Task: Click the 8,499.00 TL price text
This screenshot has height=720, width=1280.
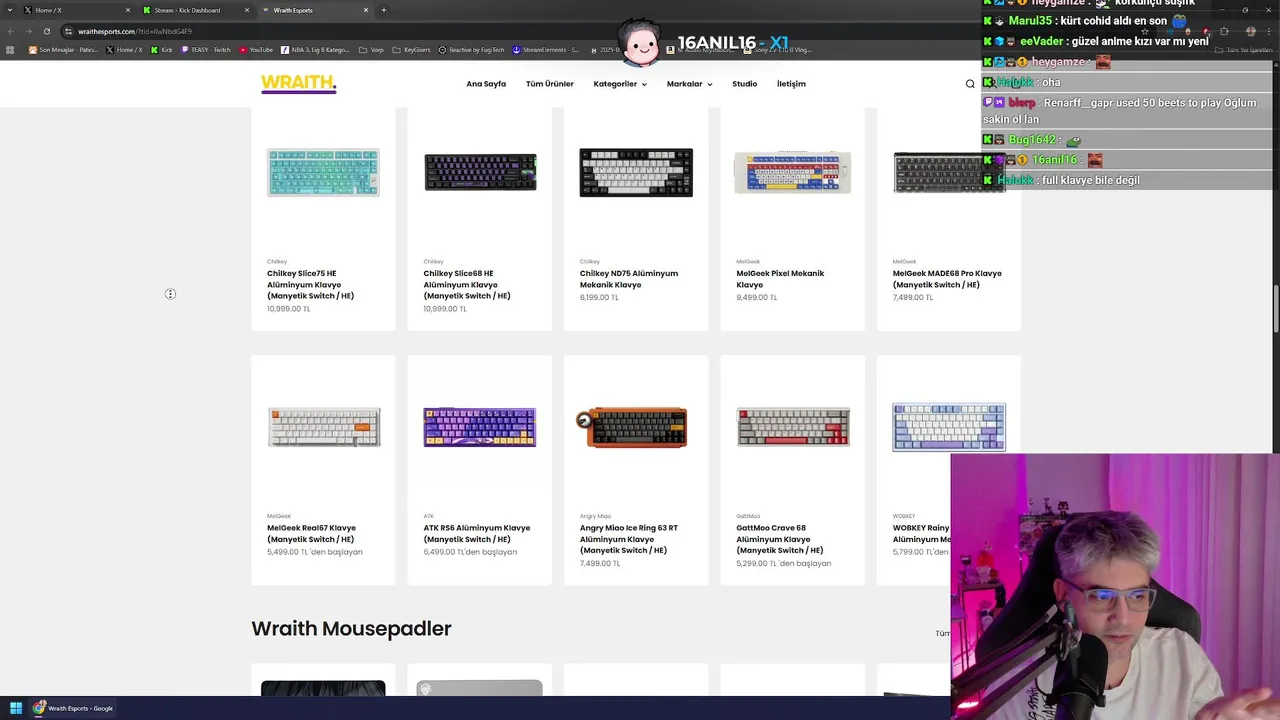Action: coord(757,297)
